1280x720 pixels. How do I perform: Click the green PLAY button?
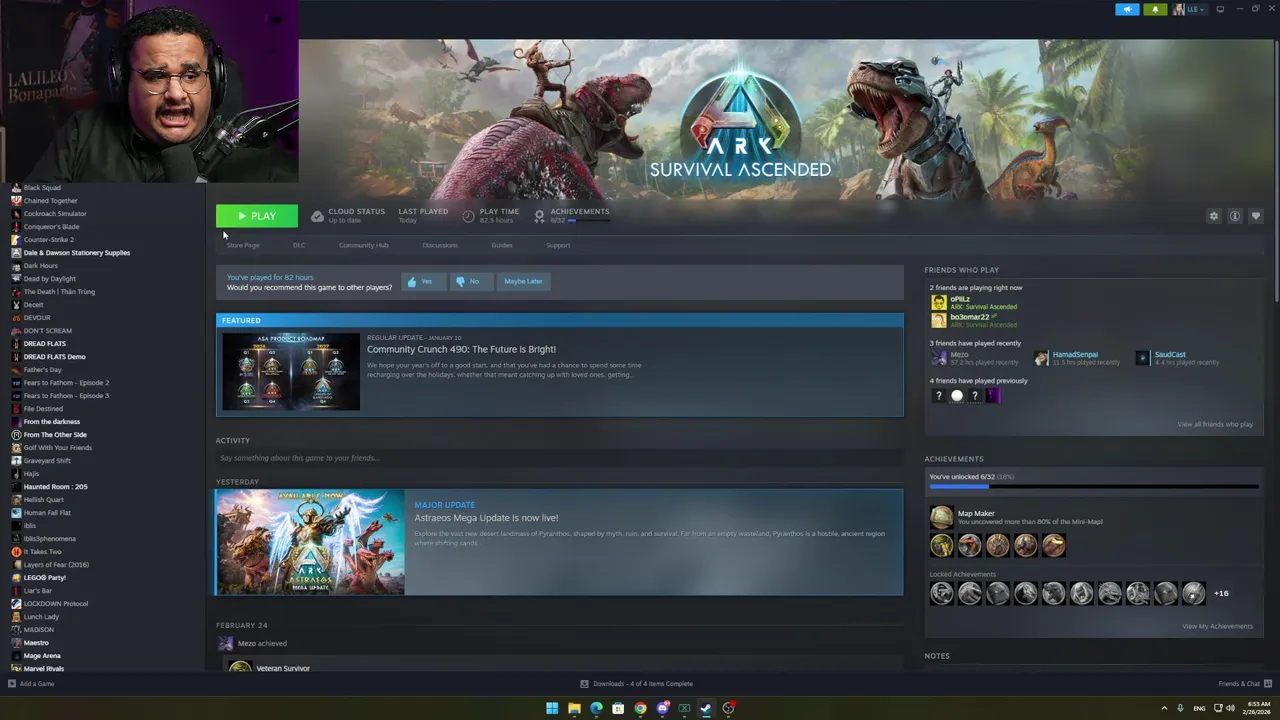point(257,216)
